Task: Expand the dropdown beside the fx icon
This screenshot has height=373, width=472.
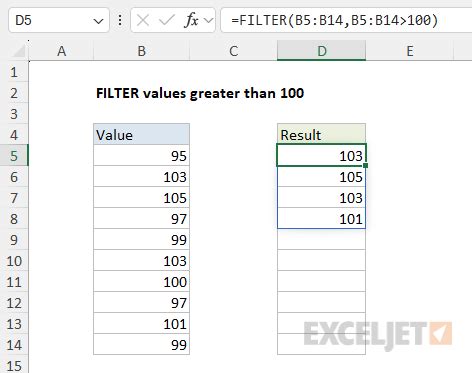Action: click(x=209, y=21)
